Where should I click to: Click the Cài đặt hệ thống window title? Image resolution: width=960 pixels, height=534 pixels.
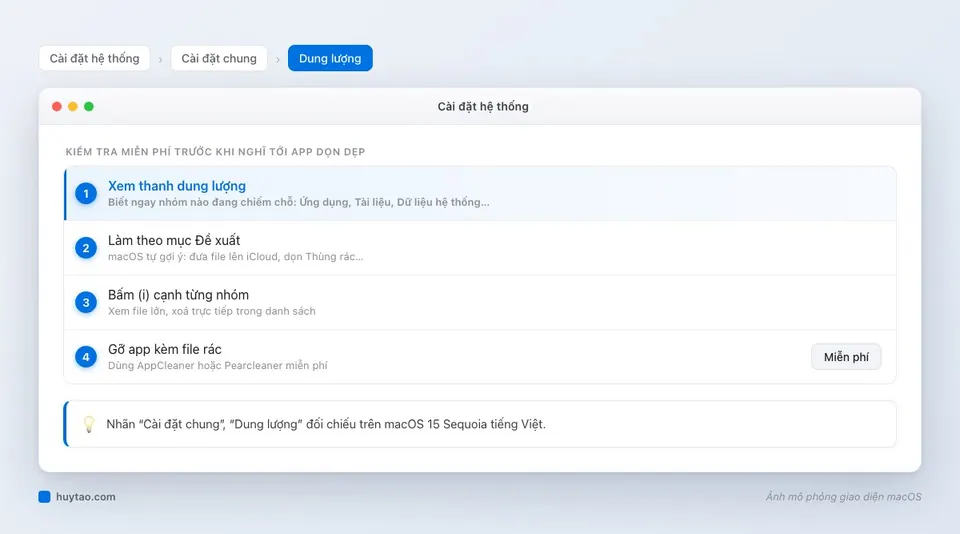pos(483,107)
